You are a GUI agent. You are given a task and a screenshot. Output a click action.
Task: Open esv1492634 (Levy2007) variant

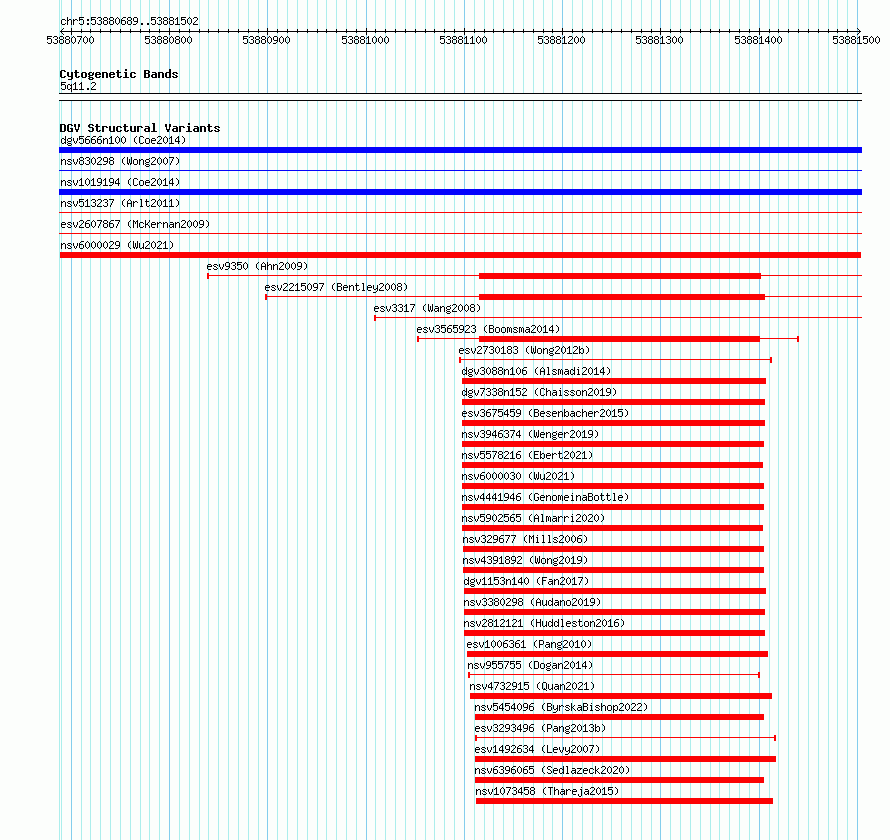pos(537,749)
